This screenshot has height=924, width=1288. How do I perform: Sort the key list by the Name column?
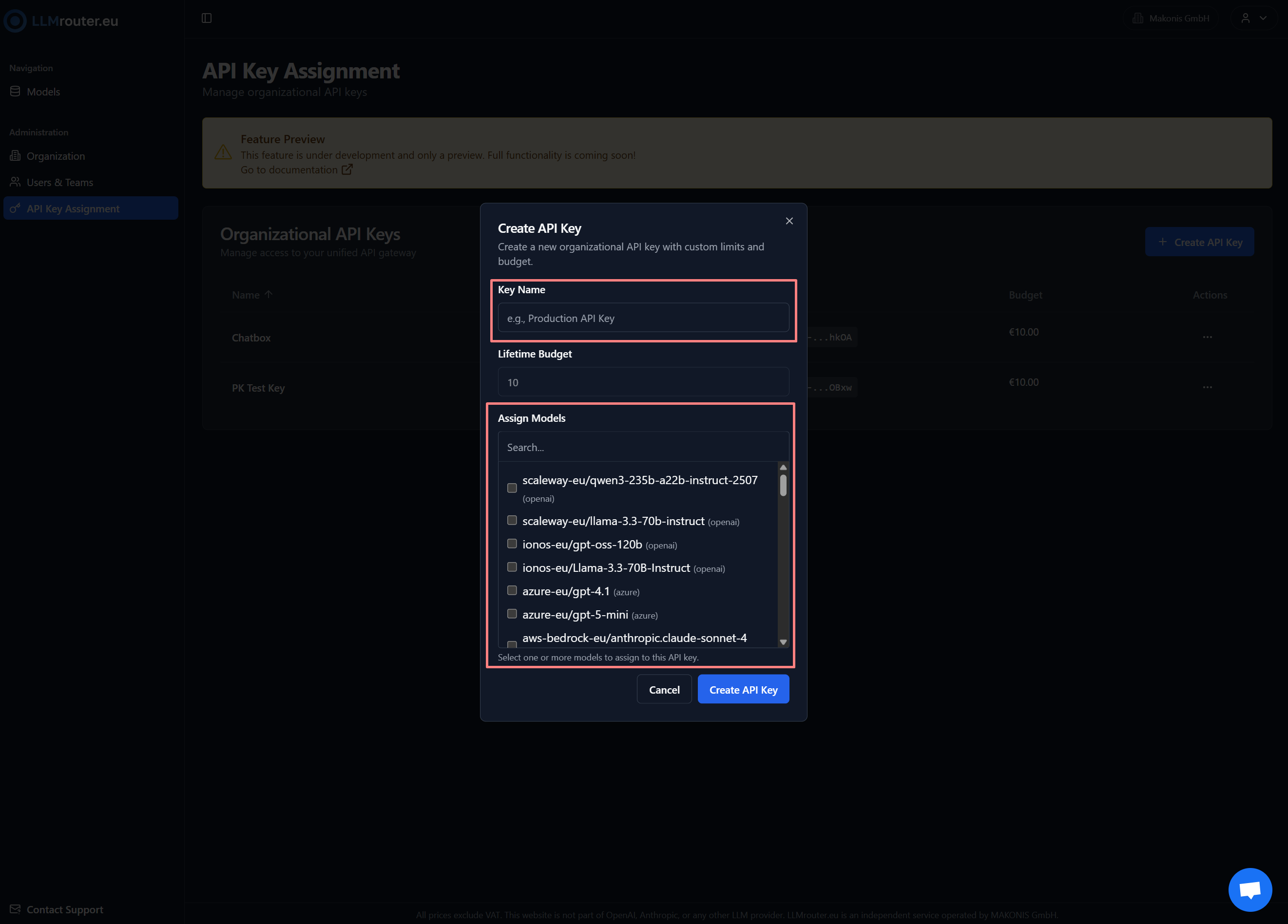pyautogui.click(x=252, y=295)
